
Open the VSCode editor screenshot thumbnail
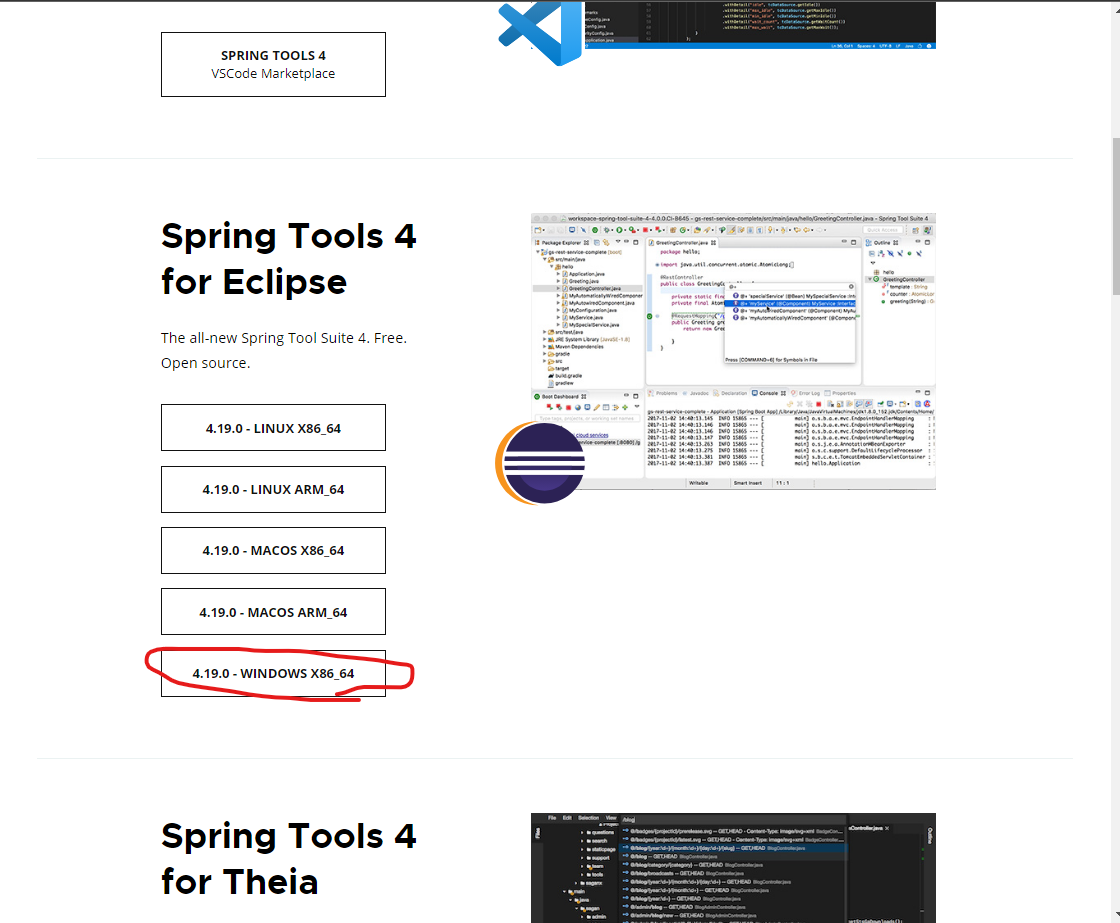(x=760, y=25)
